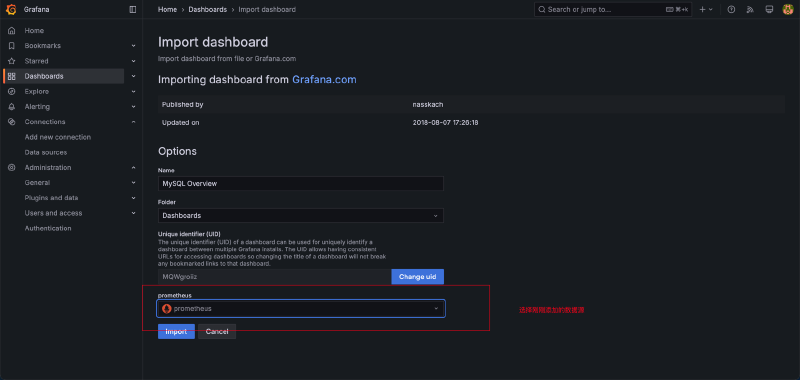
Task: Open the Folder dropdown showing Dashboards
Action: point(301,216)
